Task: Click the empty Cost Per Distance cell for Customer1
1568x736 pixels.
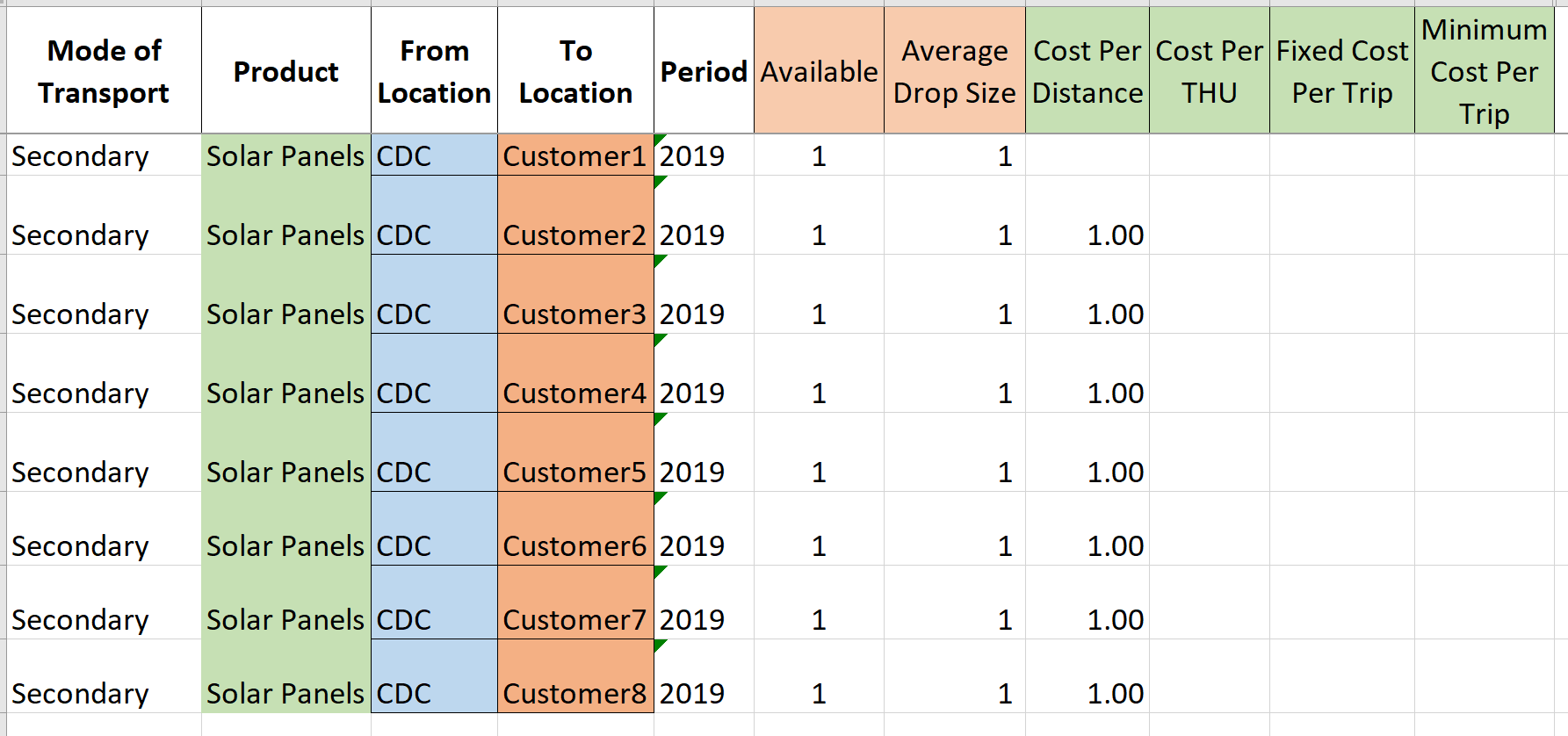Action: coord(1087,155)
